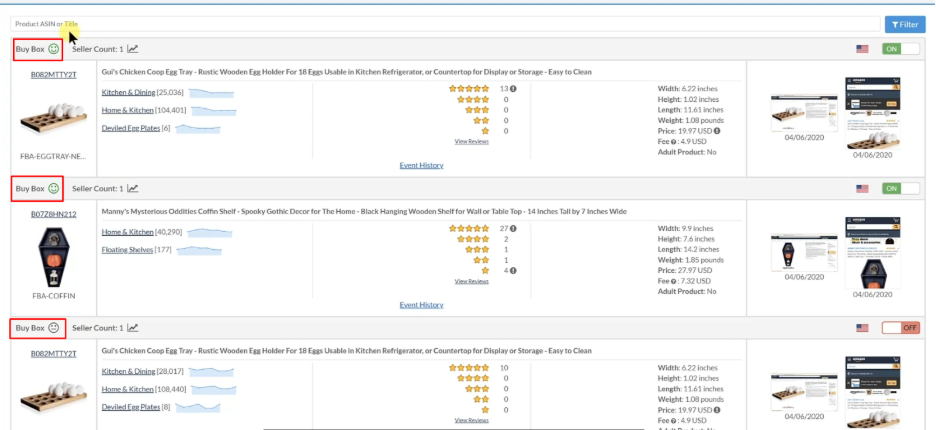Open View Reviews in the top egg tray listing
This screenshot has height=430, width=936.
(x=471, y=142)
